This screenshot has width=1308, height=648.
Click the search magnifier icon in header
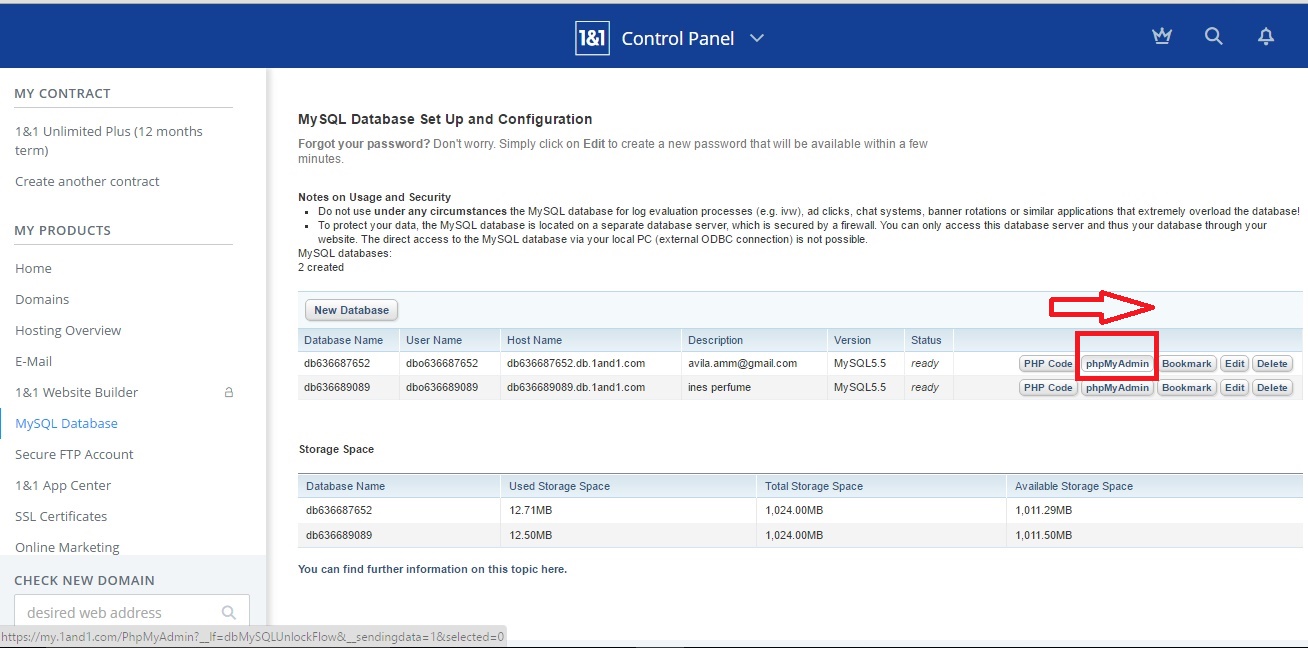pyautogui.click(x=1213, y=37)
